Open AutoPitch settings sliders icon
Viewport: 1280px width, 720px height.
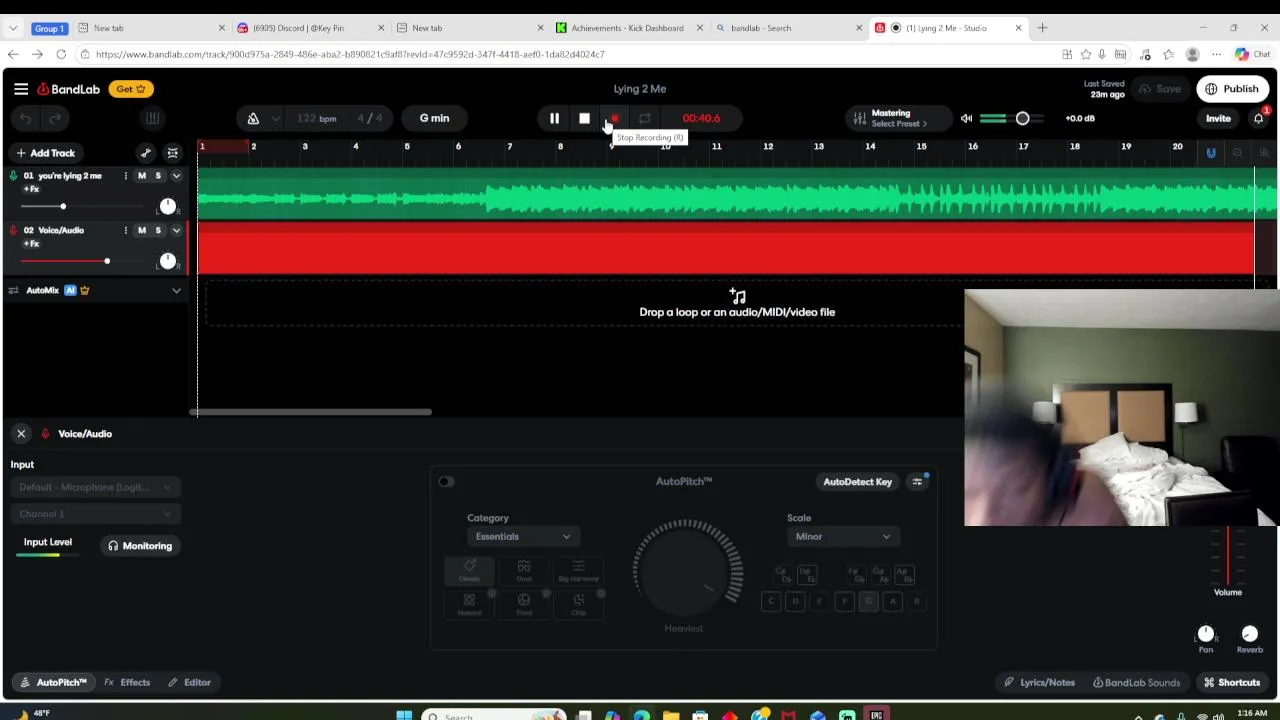pos(917,482)
